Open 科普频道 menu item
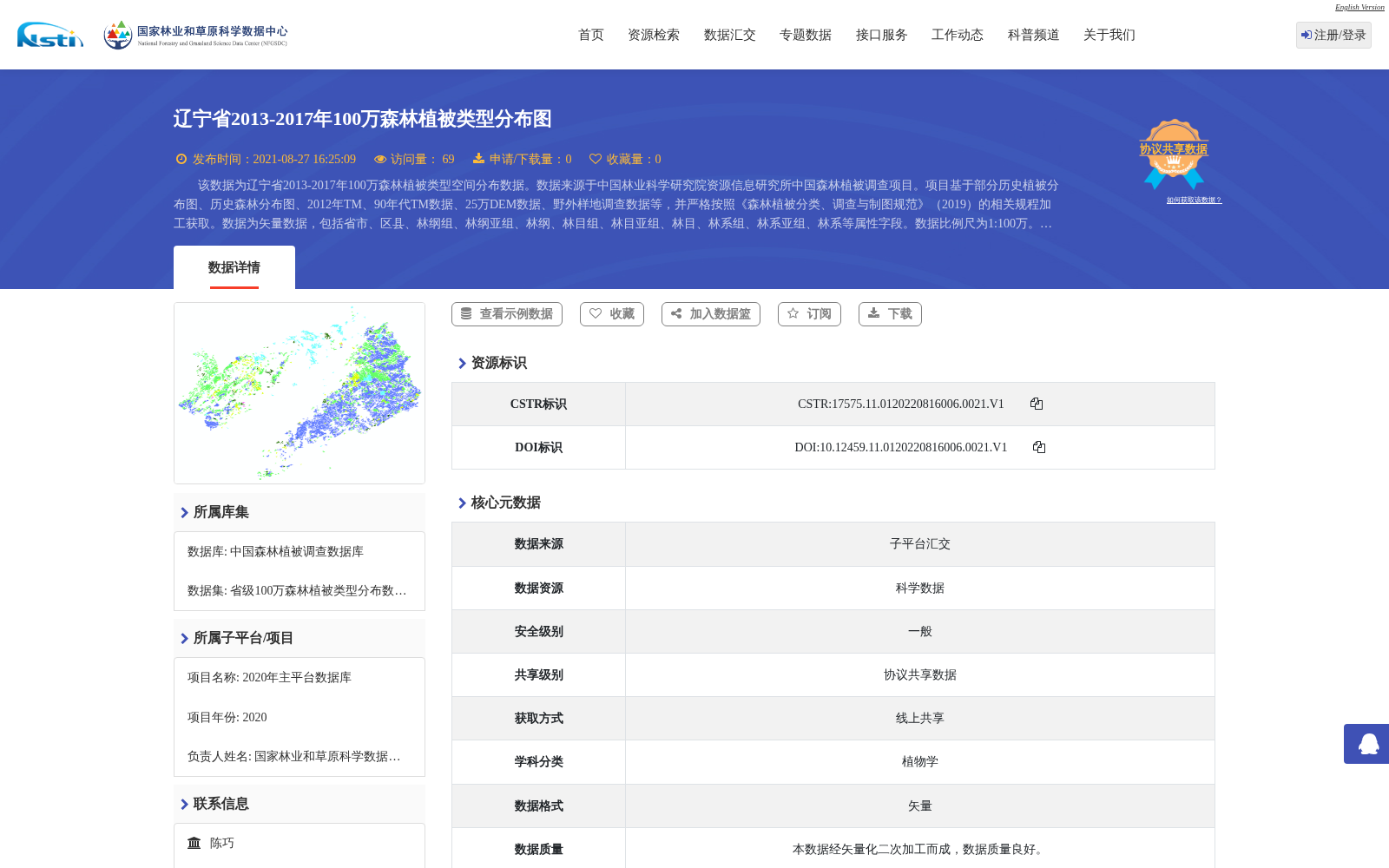The width and height of the screenshot is (1389, 868). 1034,35
